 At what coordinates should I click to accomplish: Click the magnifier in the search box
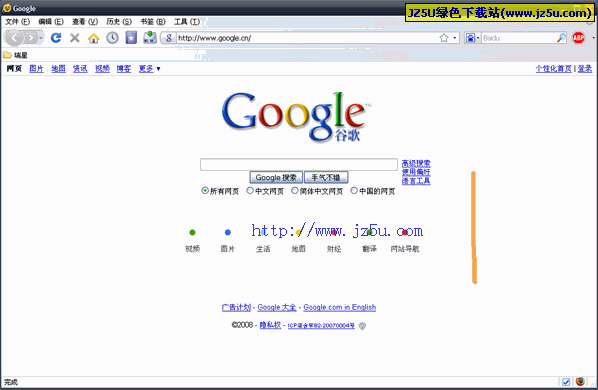(561, 38)
